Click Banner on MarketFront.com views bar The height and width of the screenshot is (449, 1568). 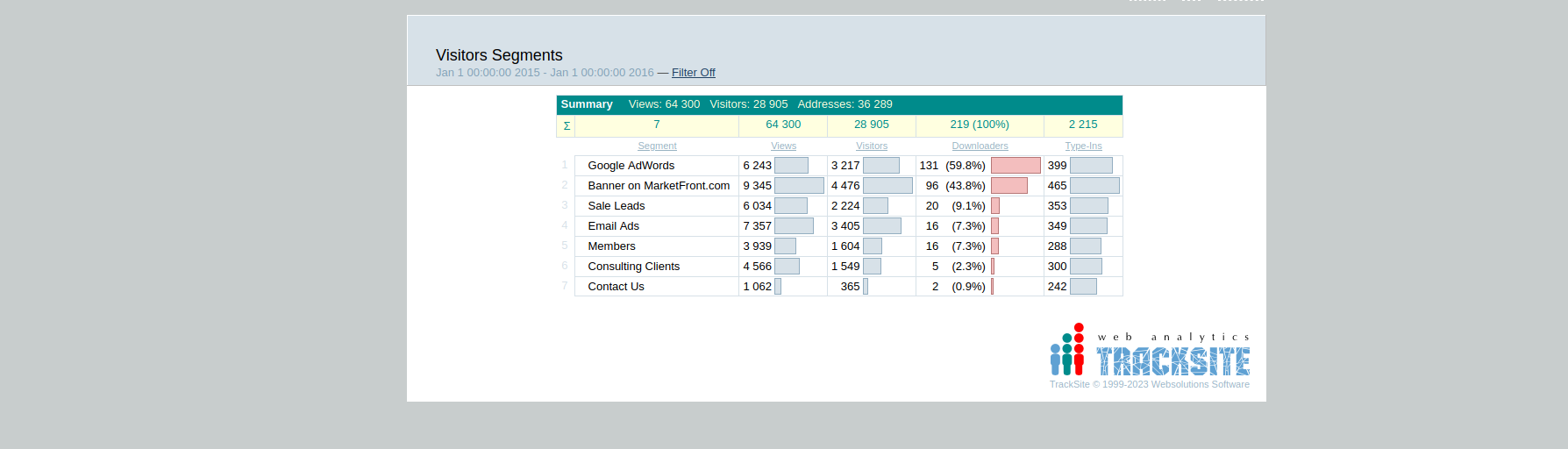click(x=799, y=186)
